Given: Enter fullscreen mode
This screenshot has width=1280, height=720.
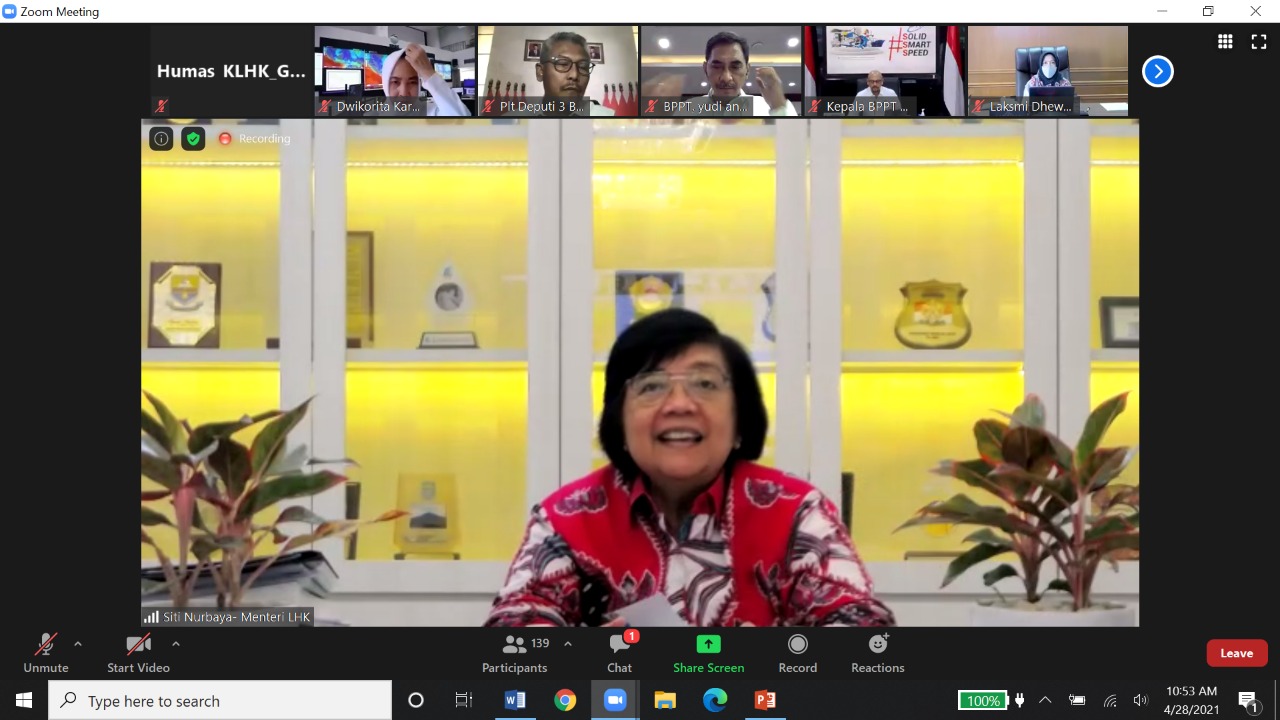Looking at the screenshot, I should [x=1258, y=41].
